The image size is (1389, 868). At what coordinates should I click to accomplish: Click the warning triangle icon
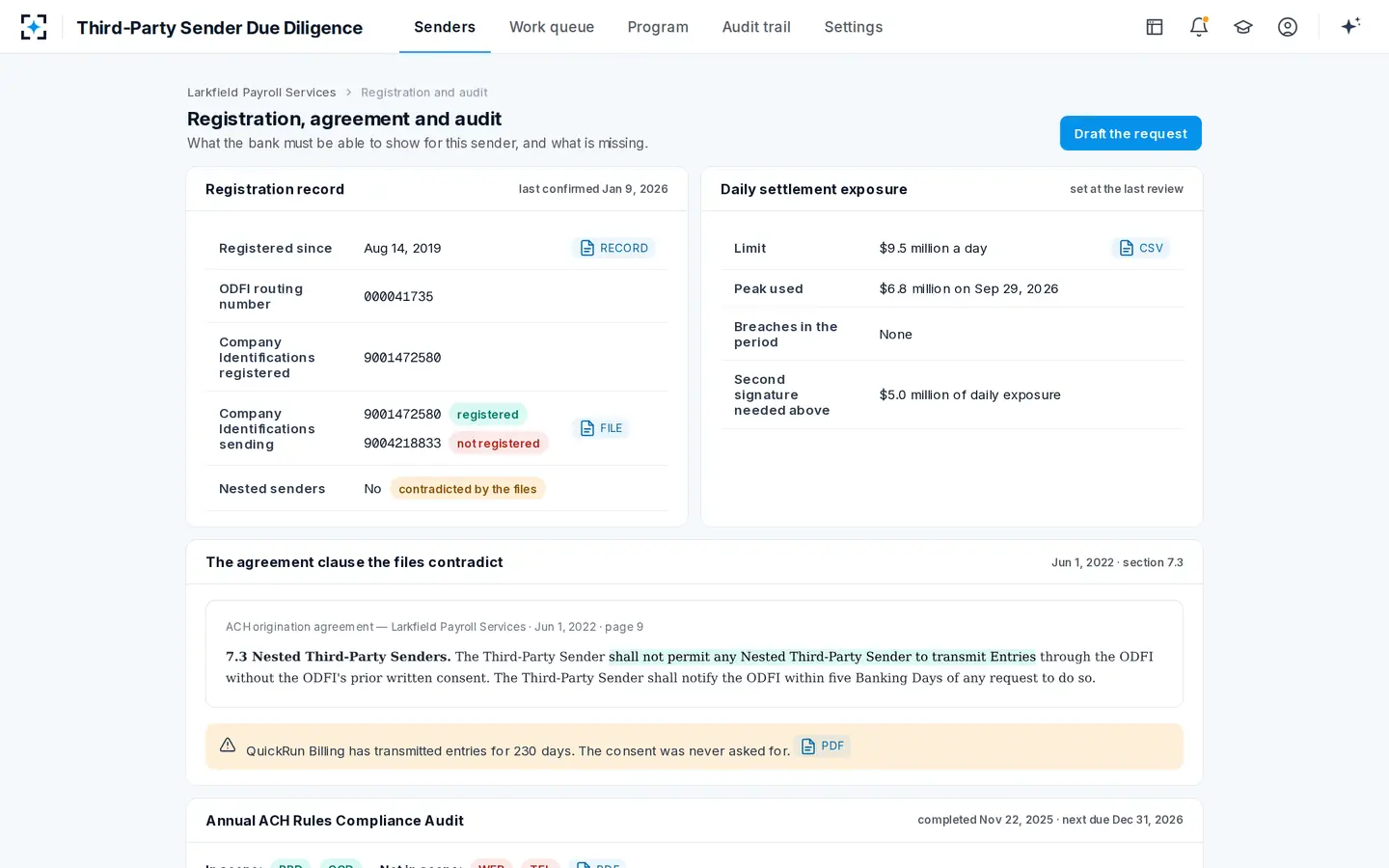(228, 745)
